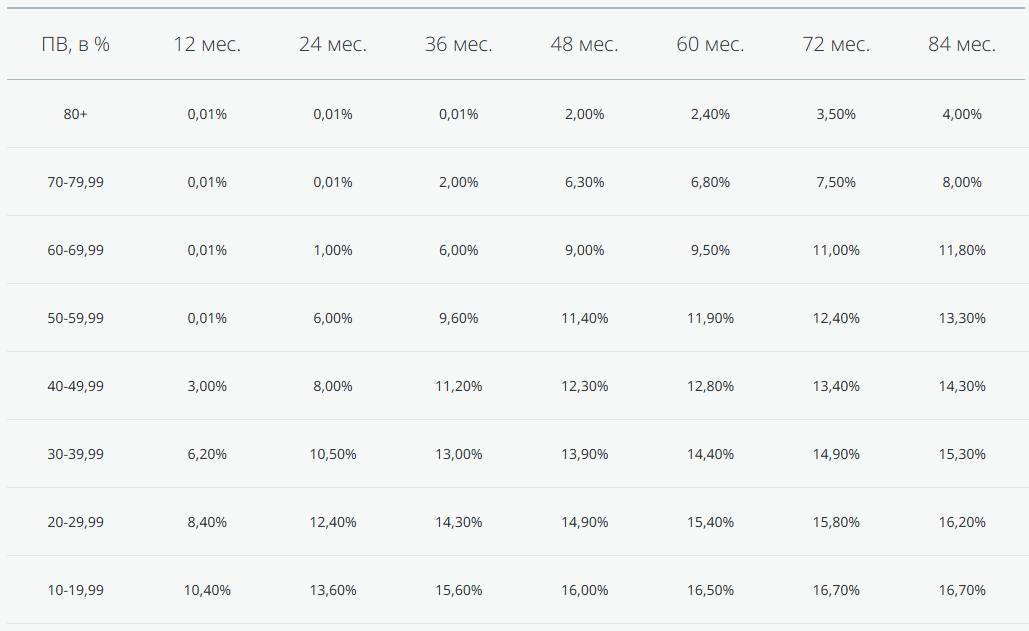Click the 2,40% rate cell
This screenshot has width=1029, height=631.
click(710, 114)
